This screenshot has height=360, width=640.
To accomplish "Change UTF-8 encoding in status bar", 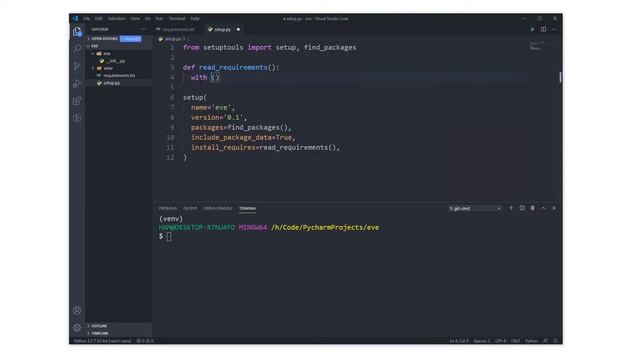I will point(500,341).
